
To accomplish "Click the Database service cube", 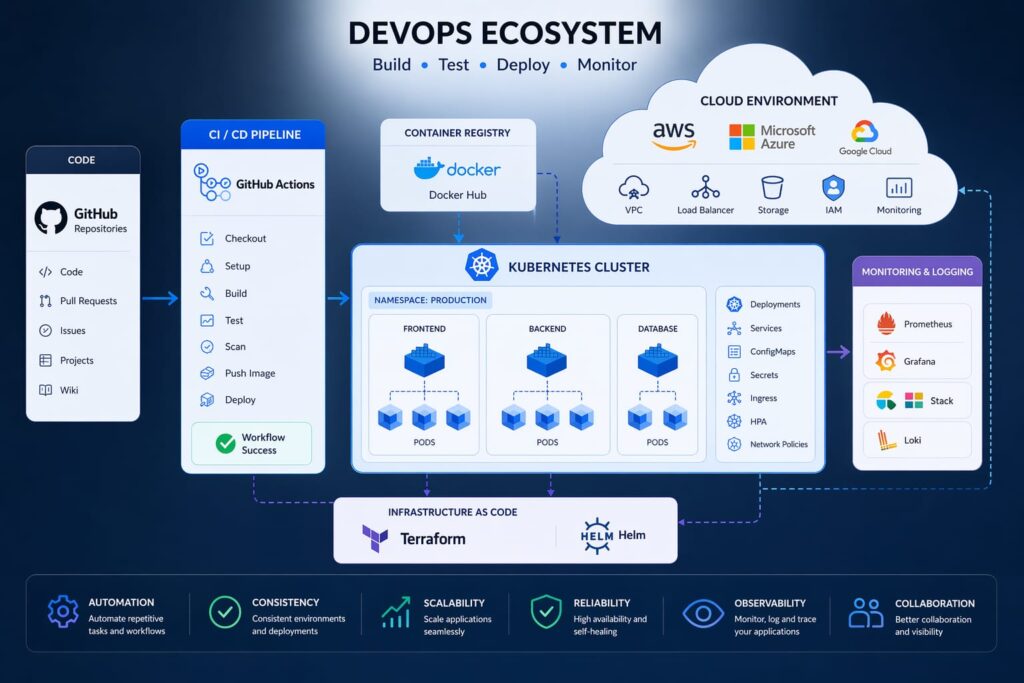I will [658, 360].
